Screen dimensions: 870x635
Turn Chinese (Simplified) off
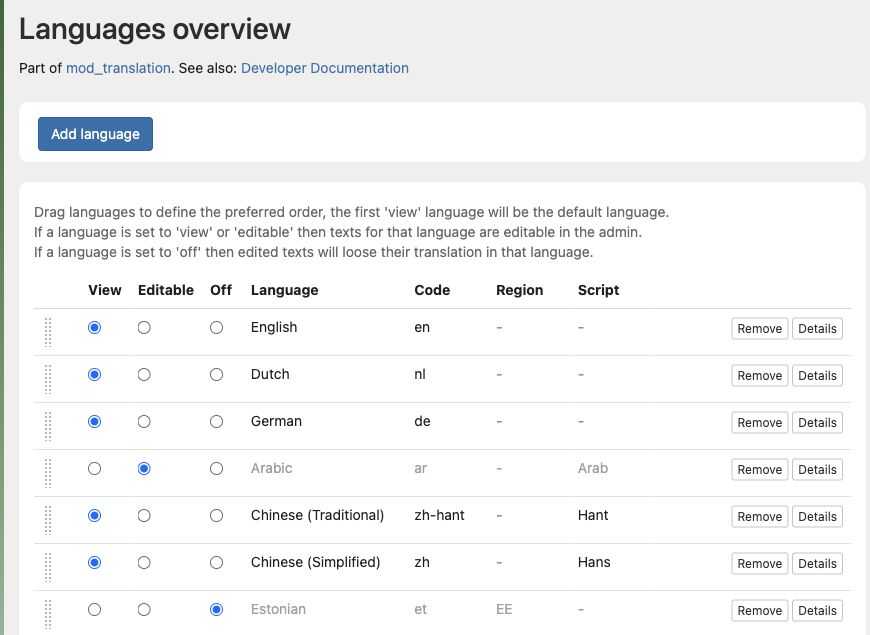coord(216,563)
